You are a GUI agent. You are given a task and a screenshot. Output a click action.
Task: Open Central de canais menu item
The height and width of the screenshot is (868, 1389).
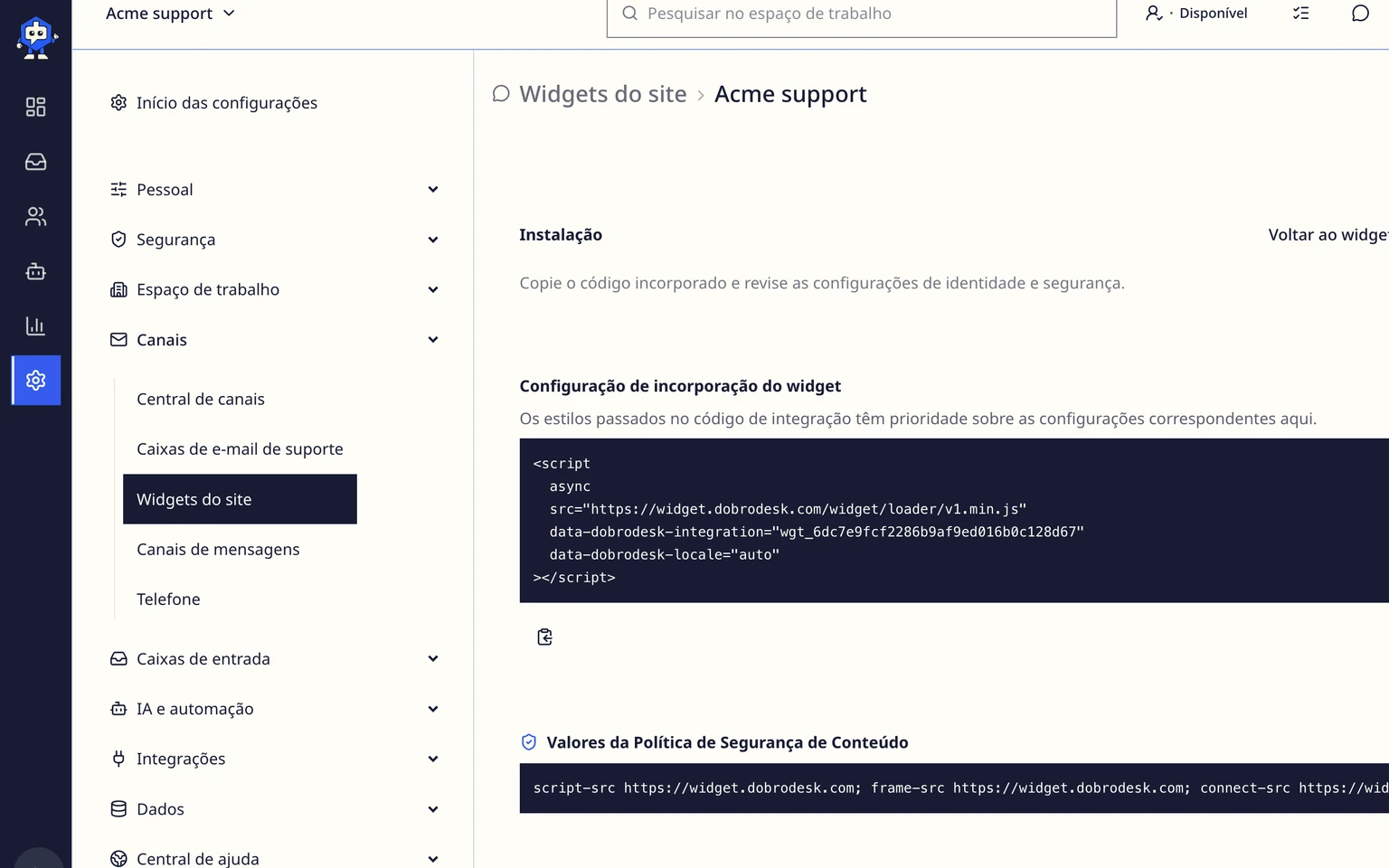click(240, 399)
